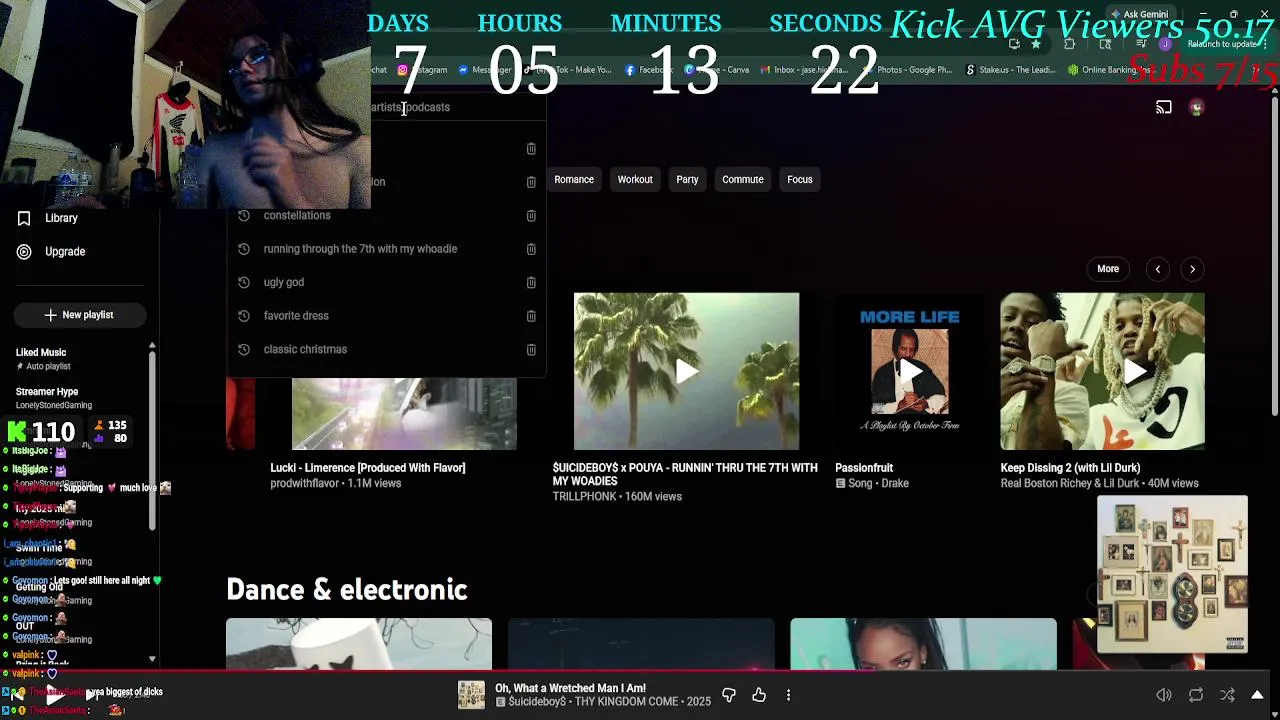The image size is (1280, 720).
Task: Open Instagram bookmark in bookmarks bar
Action: point(422,70)
